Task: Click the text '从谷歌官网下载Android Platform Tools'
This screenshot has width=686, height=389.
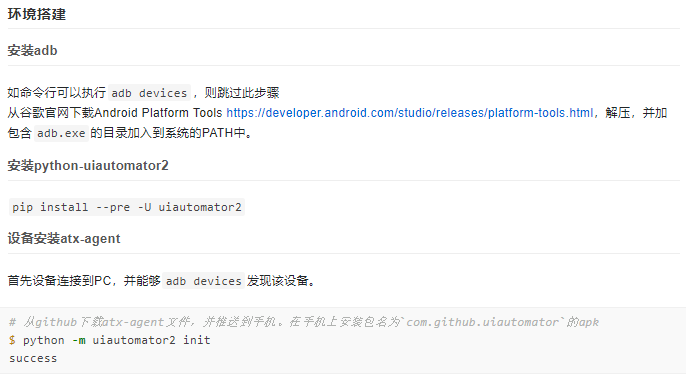Action: (115, 113)
